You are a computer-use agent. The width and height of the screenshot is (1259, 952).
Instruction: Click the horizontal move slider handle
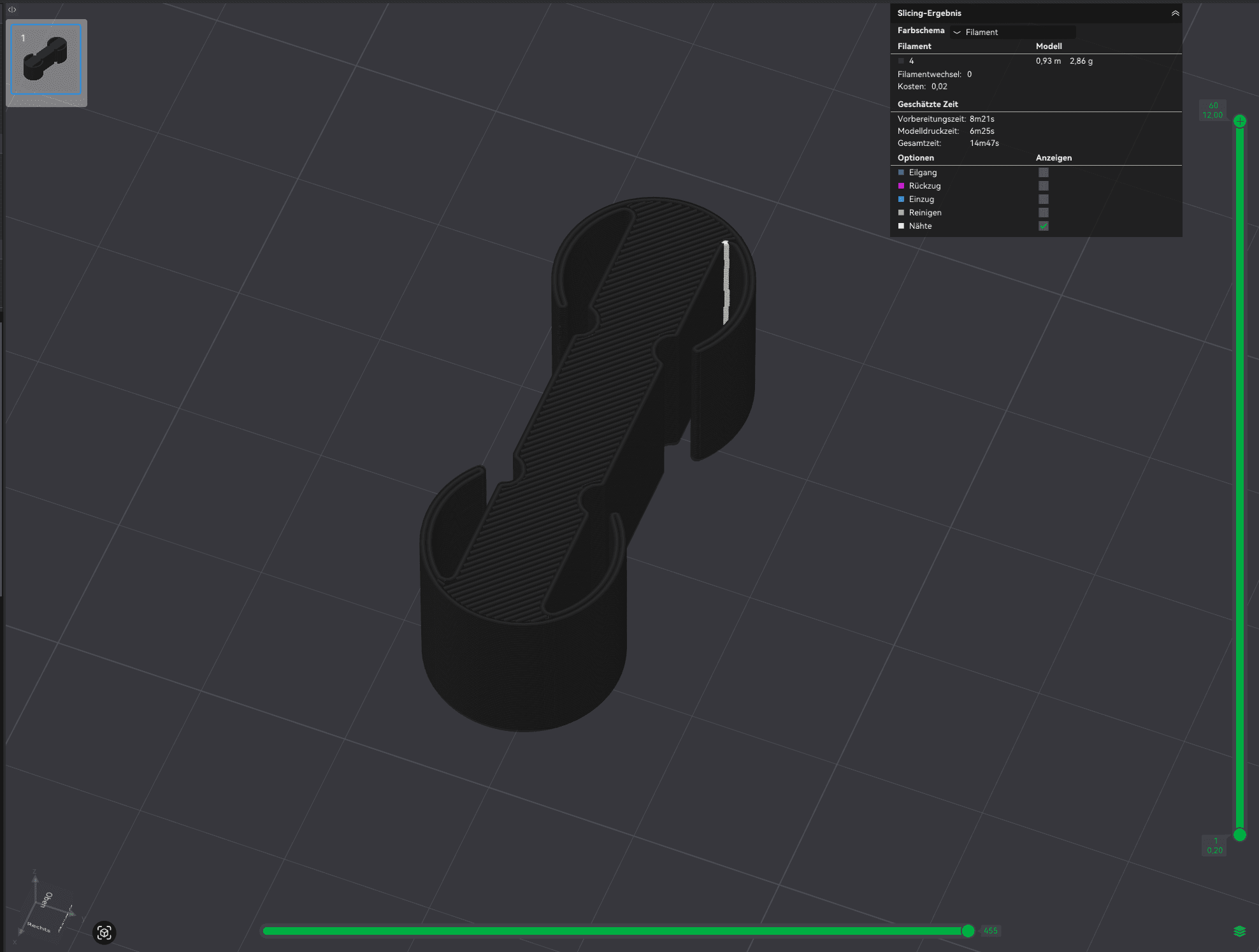click(968, 931)
